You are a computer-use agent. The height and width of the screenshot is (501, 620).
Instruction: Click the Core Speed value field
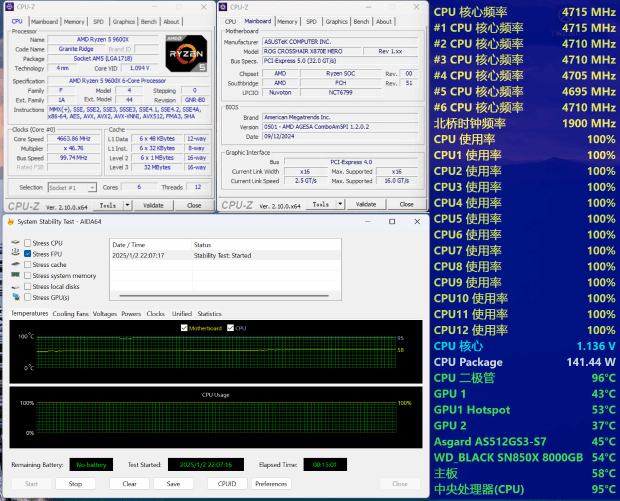point(74,139)
